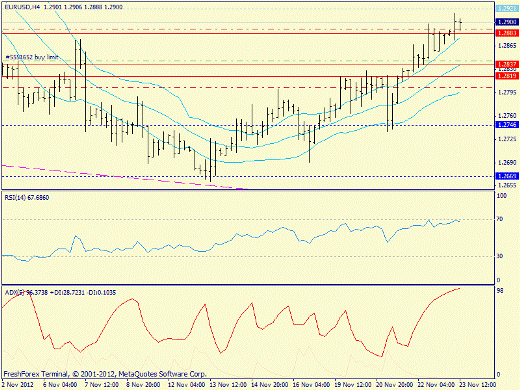Click the 2 Nov 2012 date label

tap(18, 385)
